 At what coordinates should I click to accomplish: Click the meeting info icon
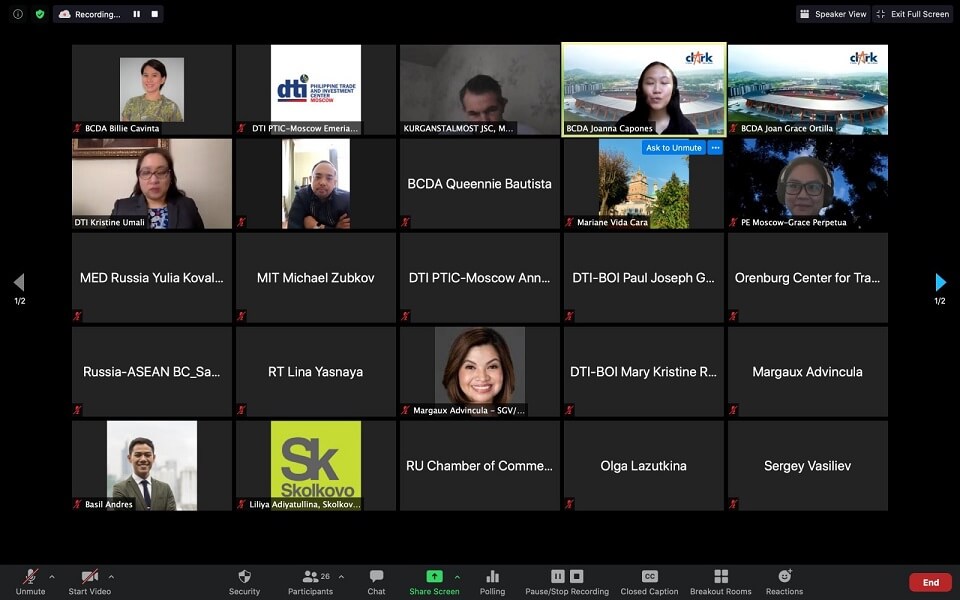click(x=18, y=14)
